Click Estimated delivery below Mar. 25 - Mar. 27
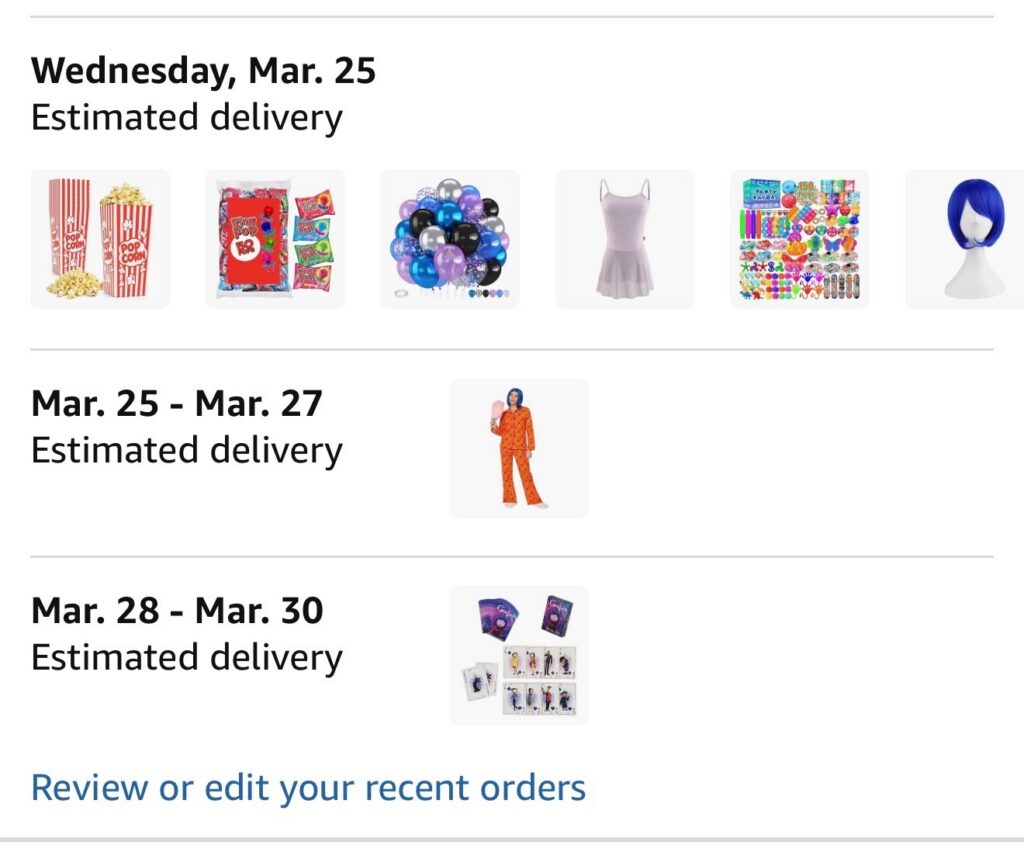This screenshot has height=852, width=1024. (x=186, y=451)
